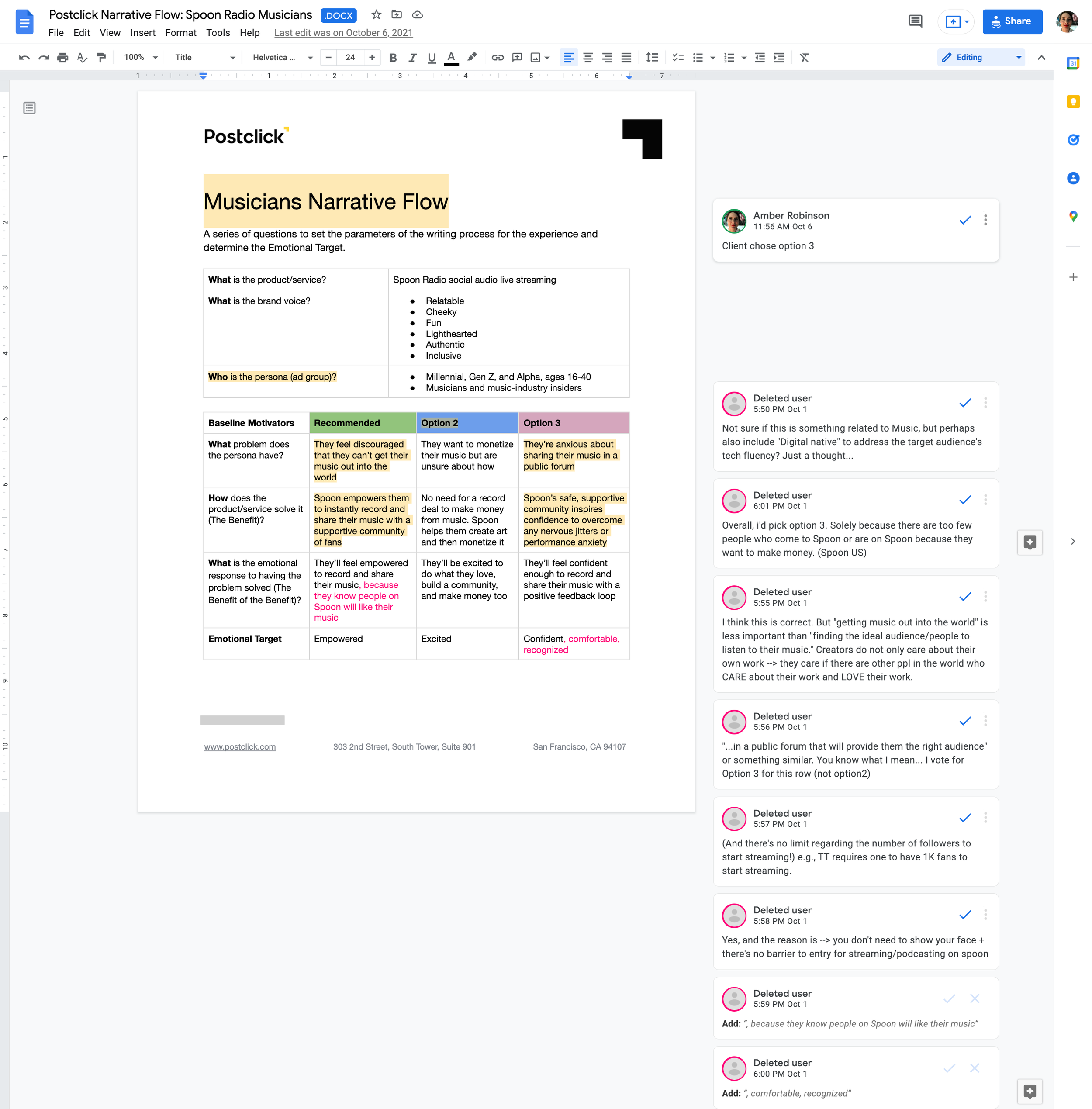
Task: Get add-ons with plus icon
Action: tap(1073, 277)
